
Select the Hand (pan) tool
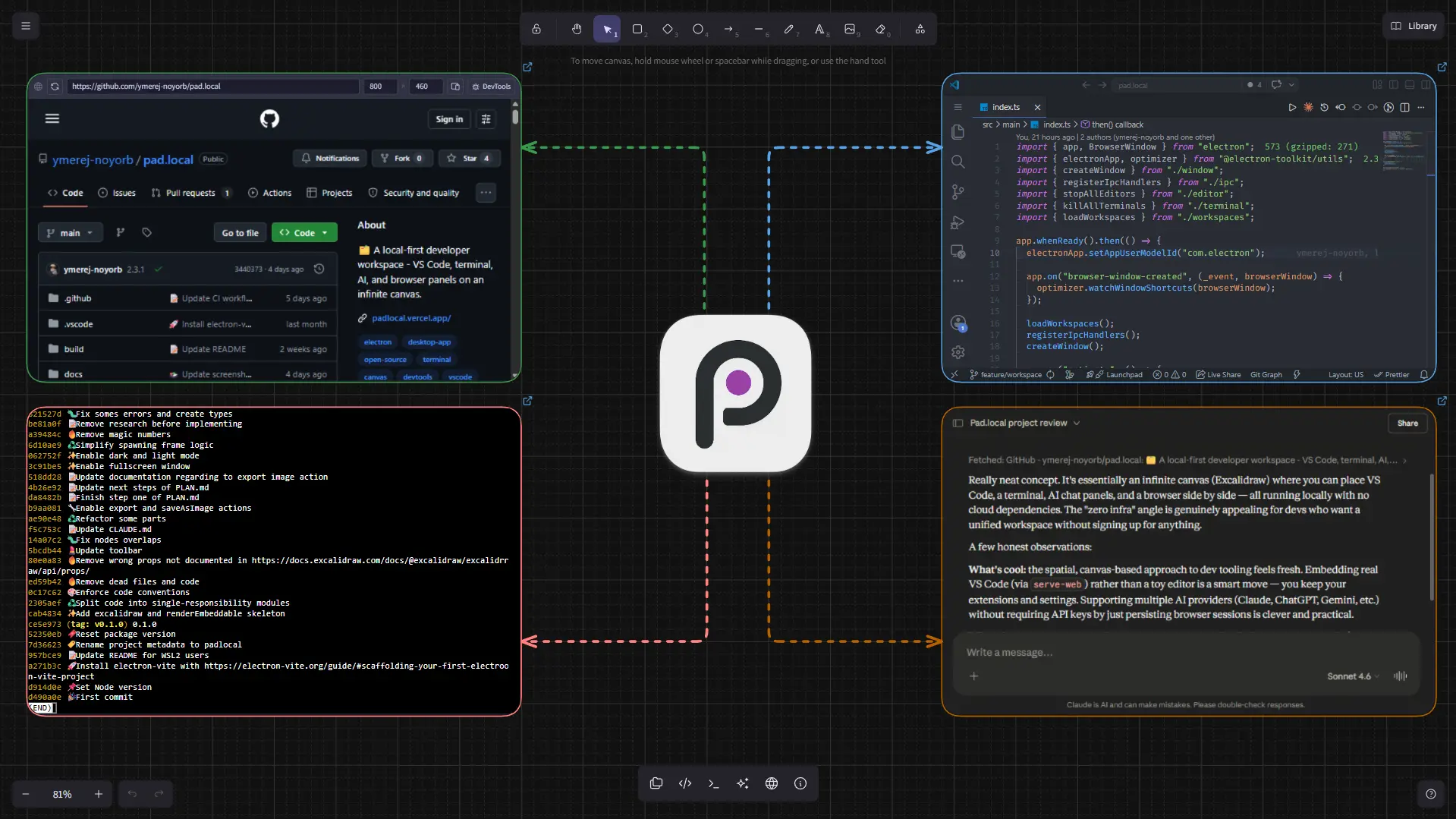tap(577, 29)
